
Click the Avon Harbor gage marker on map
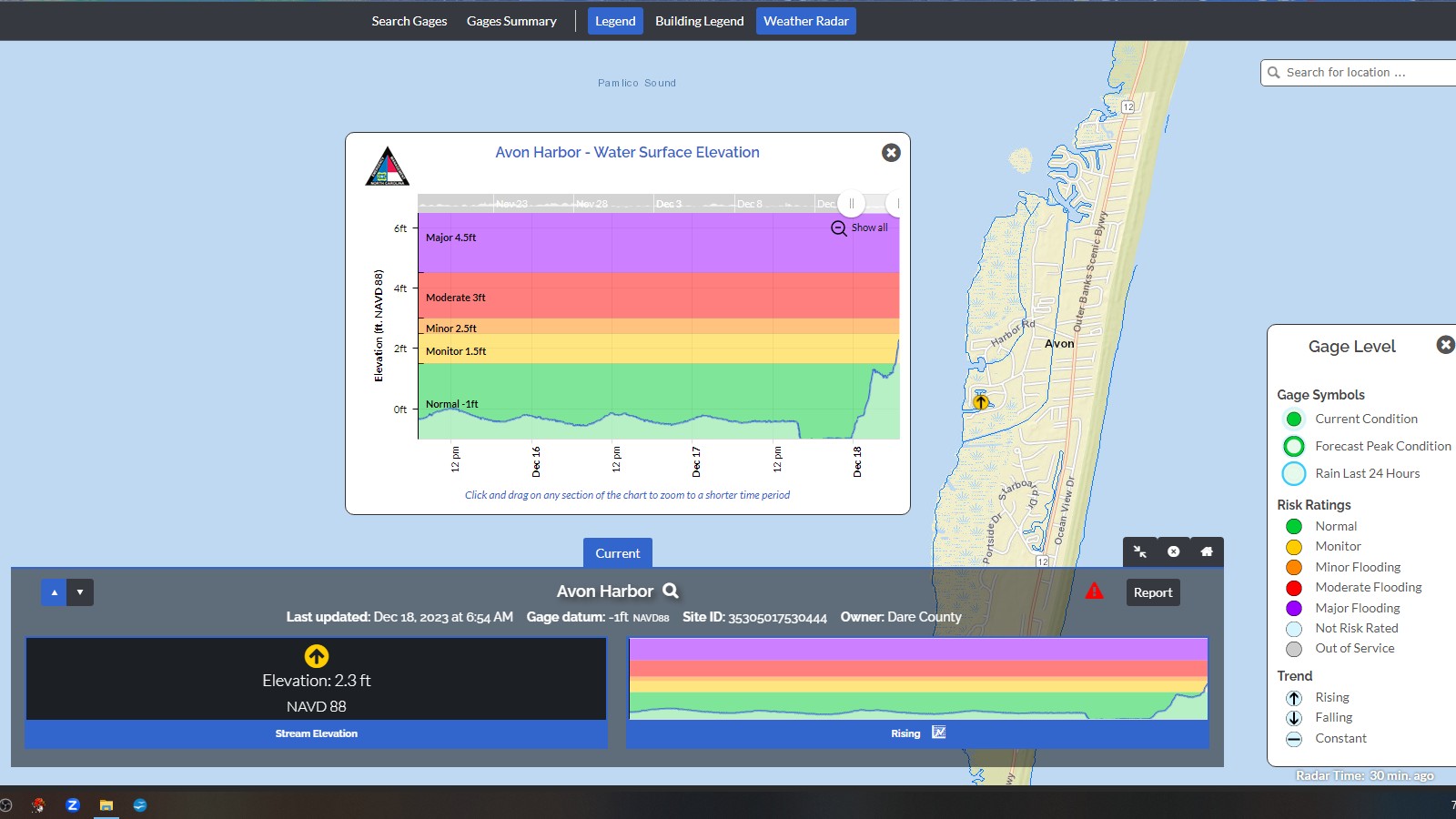tap(980, 401)
